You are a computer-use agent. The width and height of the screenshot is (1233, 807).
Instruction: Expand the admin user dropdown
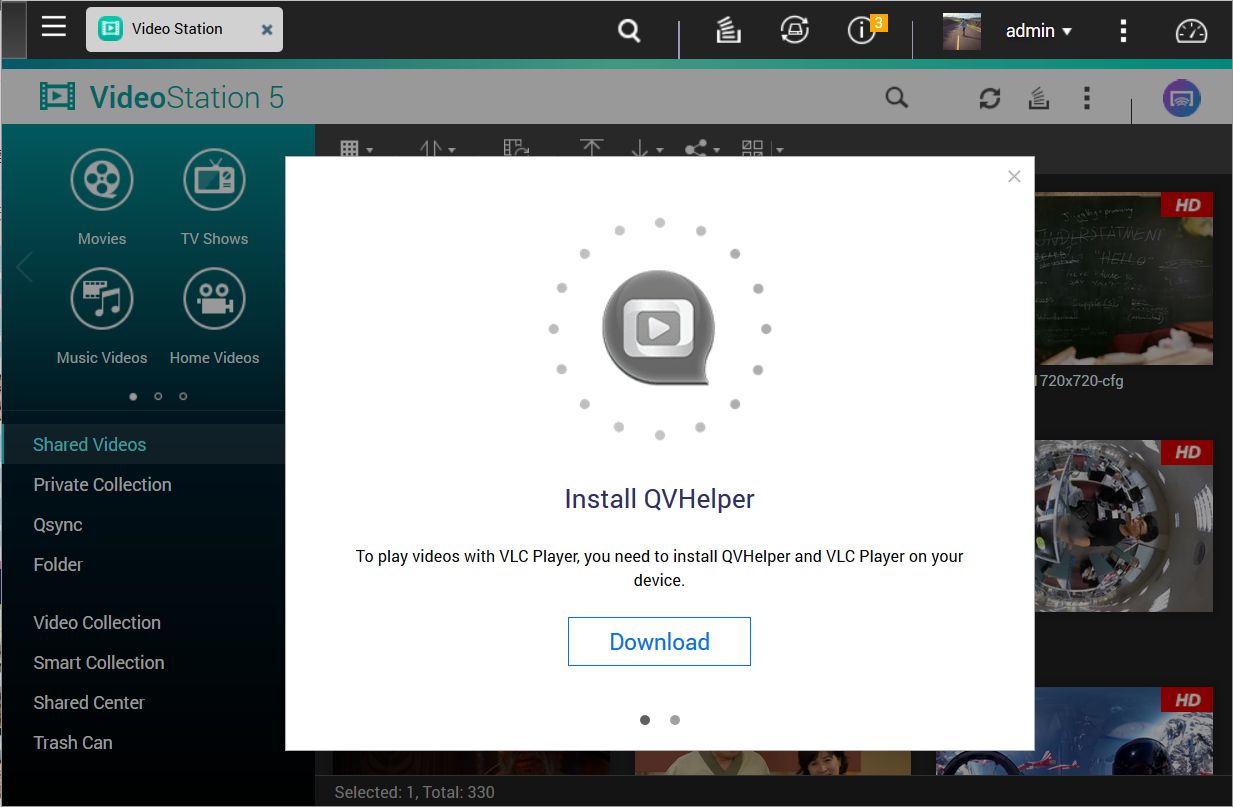(1039, 31)
